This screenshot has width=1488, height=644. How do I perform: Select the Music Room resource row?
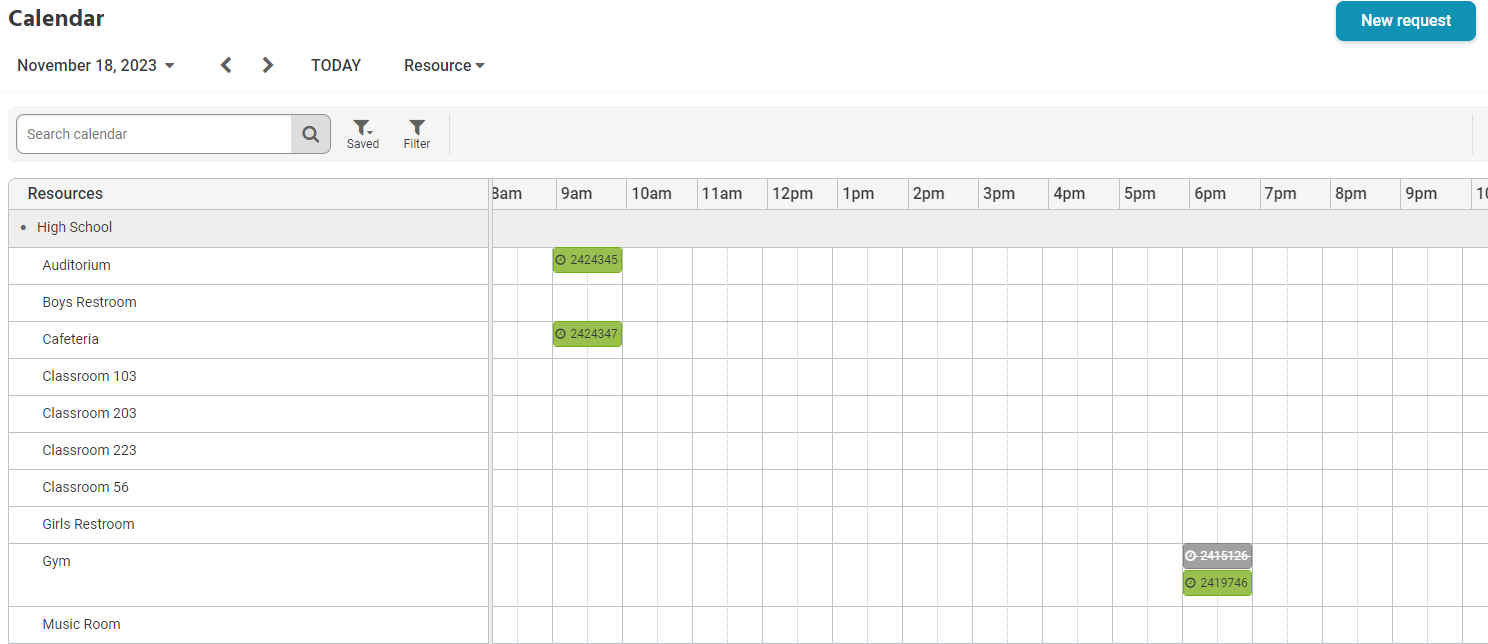(81, 623)
